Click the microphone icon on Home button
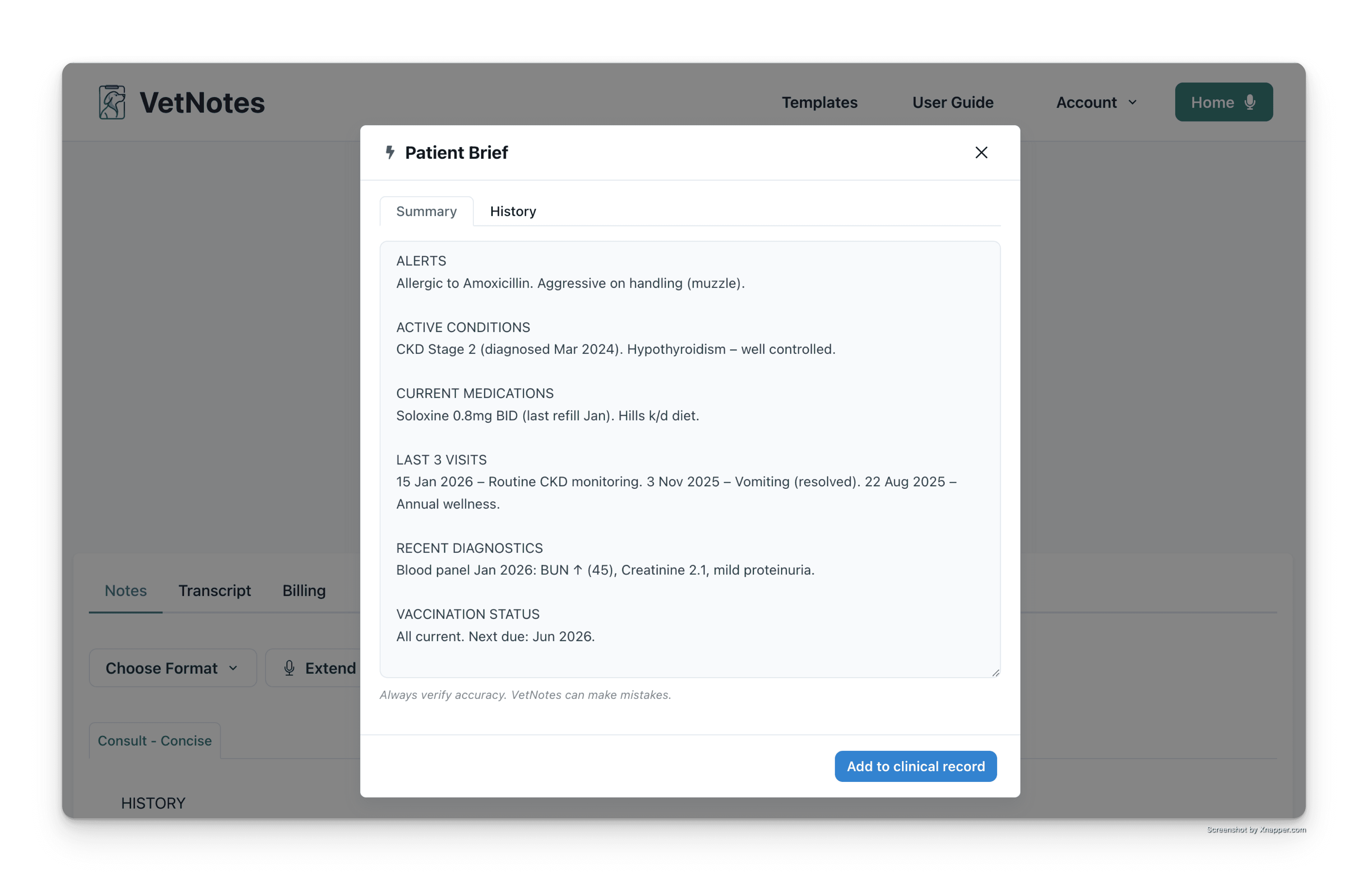Screen dimensions: 1368x896 coord(1250,102)
